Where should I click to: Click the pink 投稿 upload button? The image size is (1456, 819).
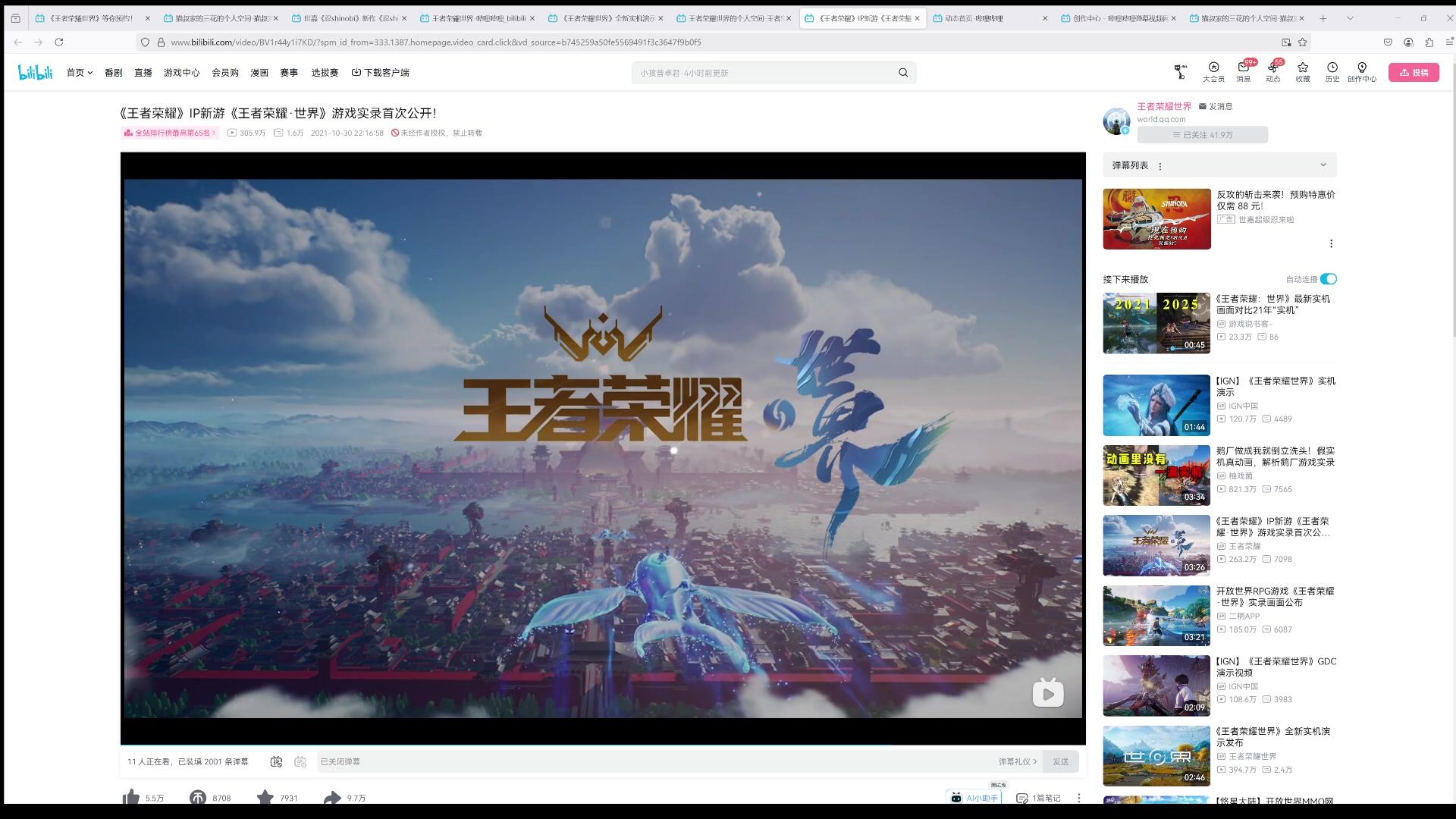1414,72
